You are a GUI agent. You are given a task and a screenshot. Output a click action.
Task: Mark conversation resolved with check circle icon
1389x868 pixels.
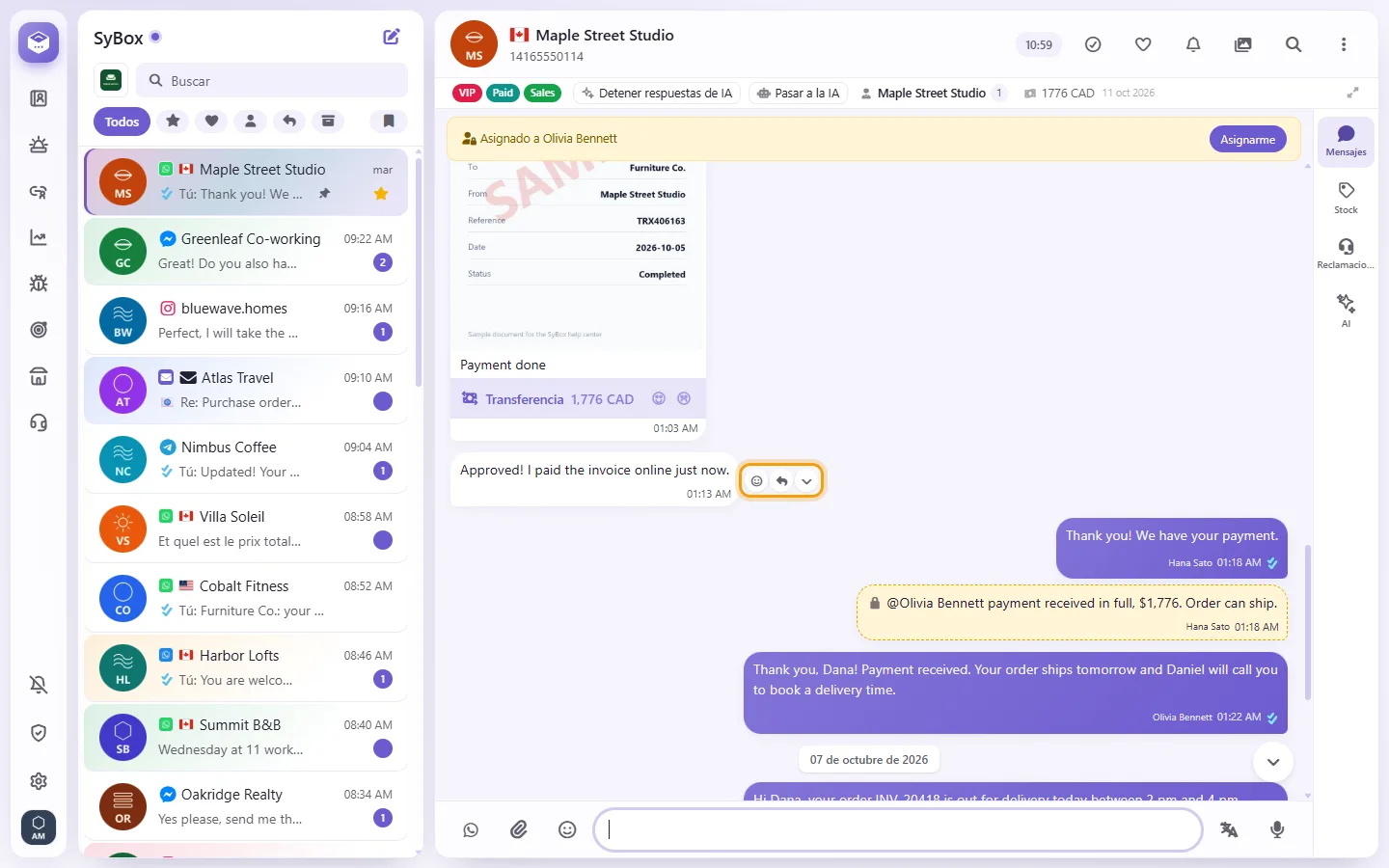click(x=1093, y=44)
